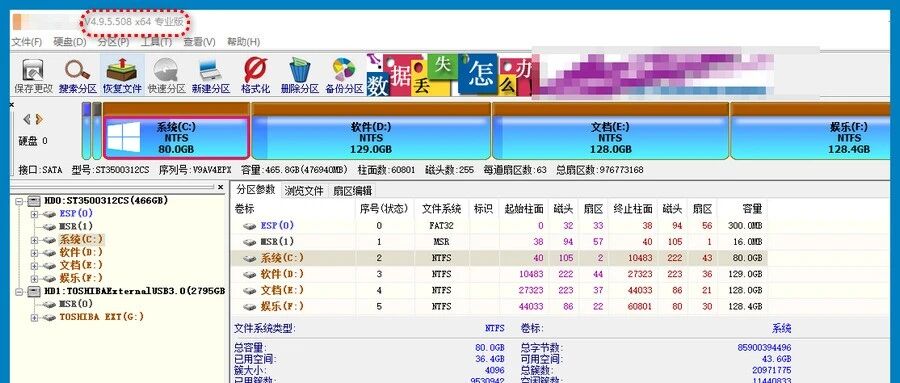Screen dimensions: 900x383
Task: Expand the TOSHIBA EXT(G:) tree node
Action: (34, 317)
